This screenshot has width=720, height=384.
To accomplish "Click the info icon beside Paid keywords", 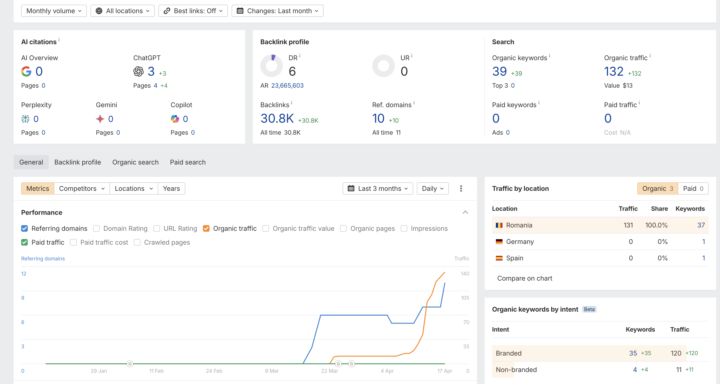I will [x=539, y=103].
